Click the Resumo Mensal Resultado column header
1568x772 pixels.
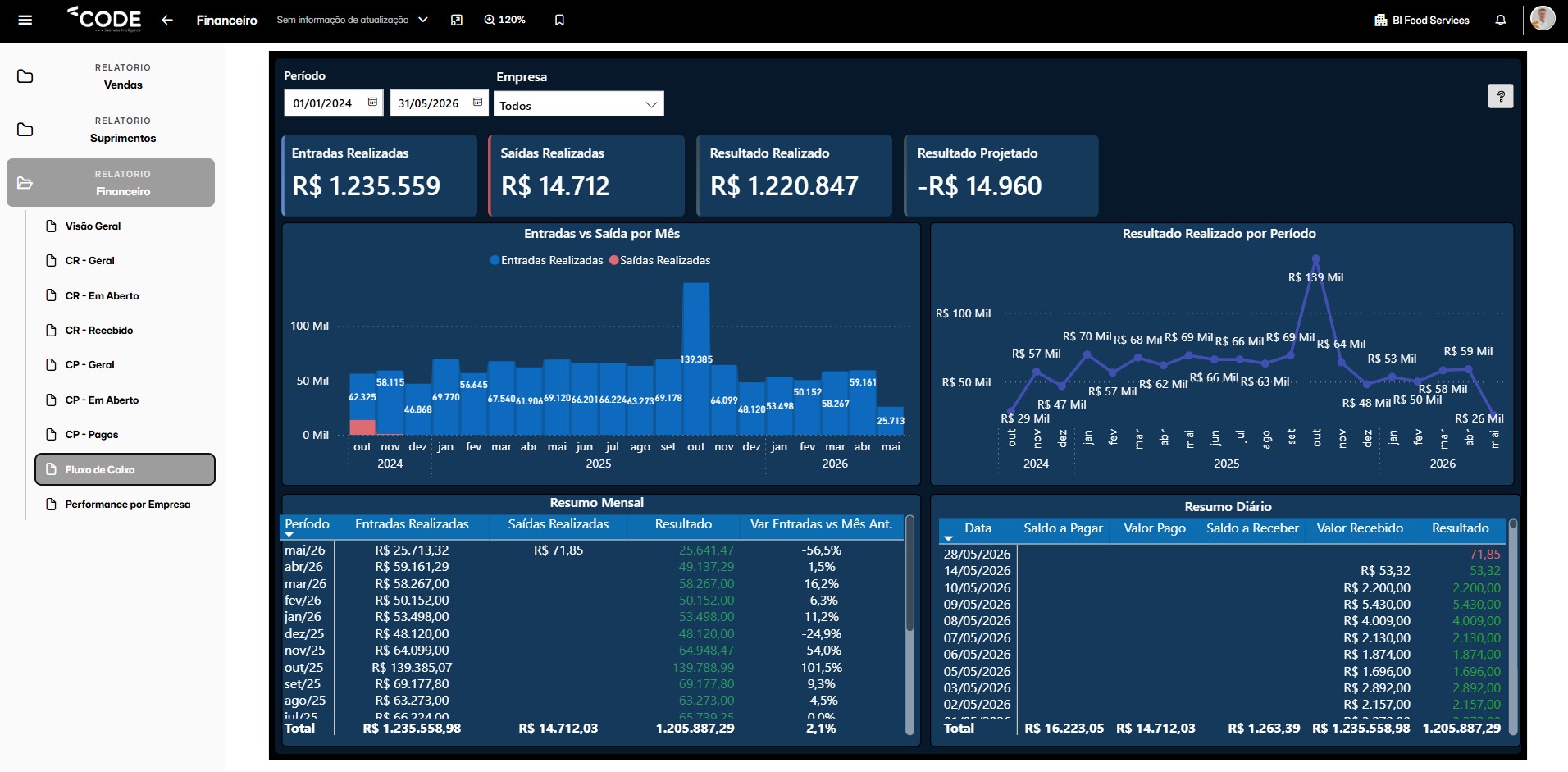click(683, 524)
